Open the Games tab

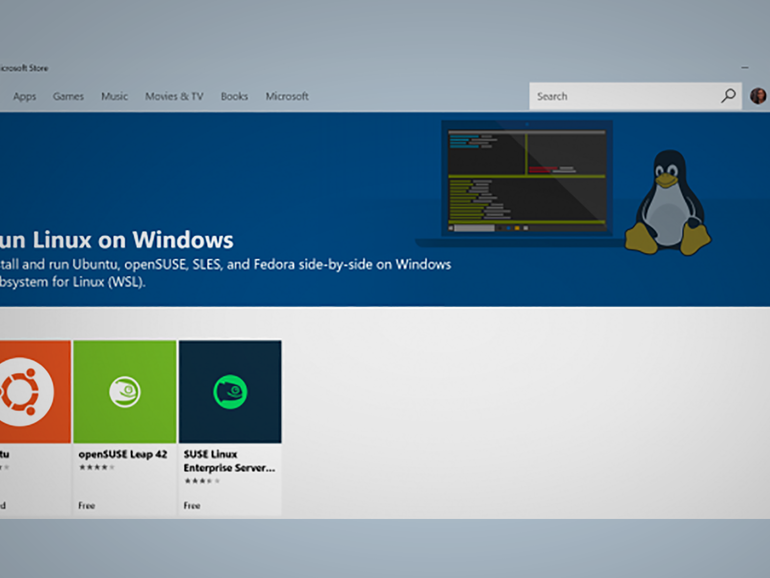68,97
